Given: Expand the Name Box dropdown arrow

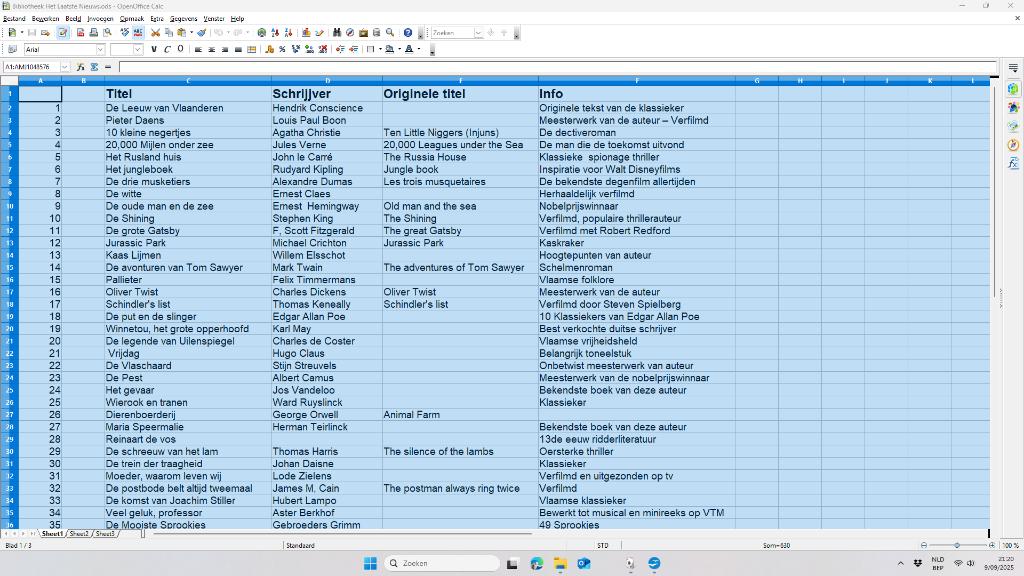Looking at the screenshot, I should tap(65, 67).
